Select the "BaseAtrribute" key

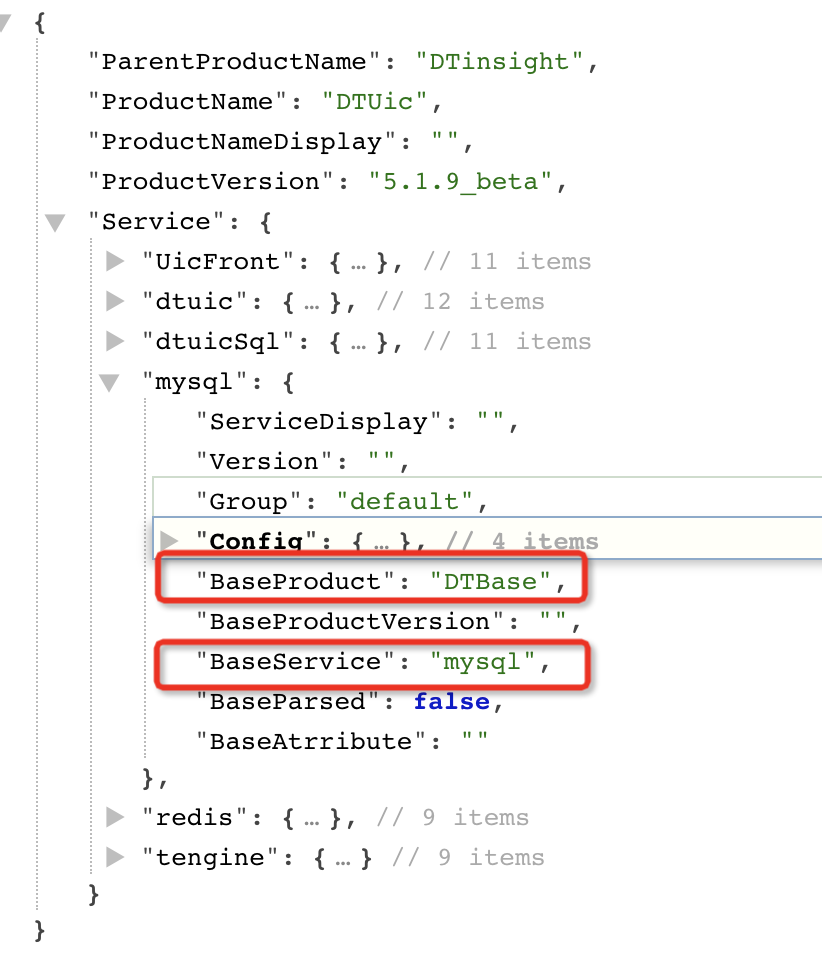(x=310, y=742)
